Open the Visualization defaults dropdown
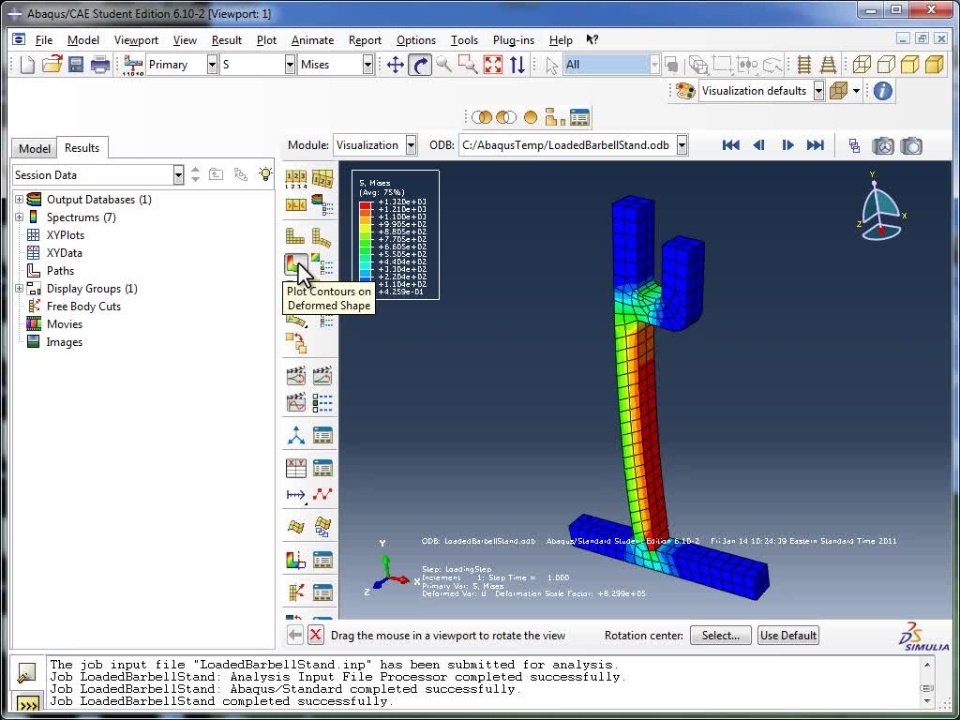The width and height of the screenshot is (960, 720). (819, 91)
